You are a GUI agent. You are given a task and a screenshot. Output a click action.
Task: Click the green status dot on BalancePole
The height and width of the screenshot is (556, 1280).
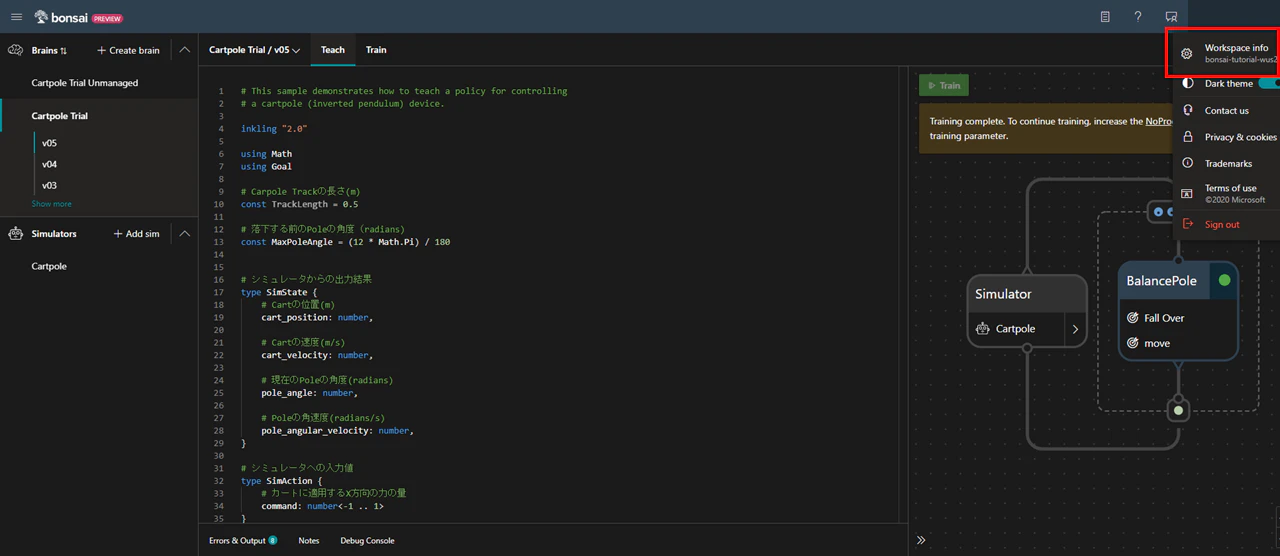1224,281
